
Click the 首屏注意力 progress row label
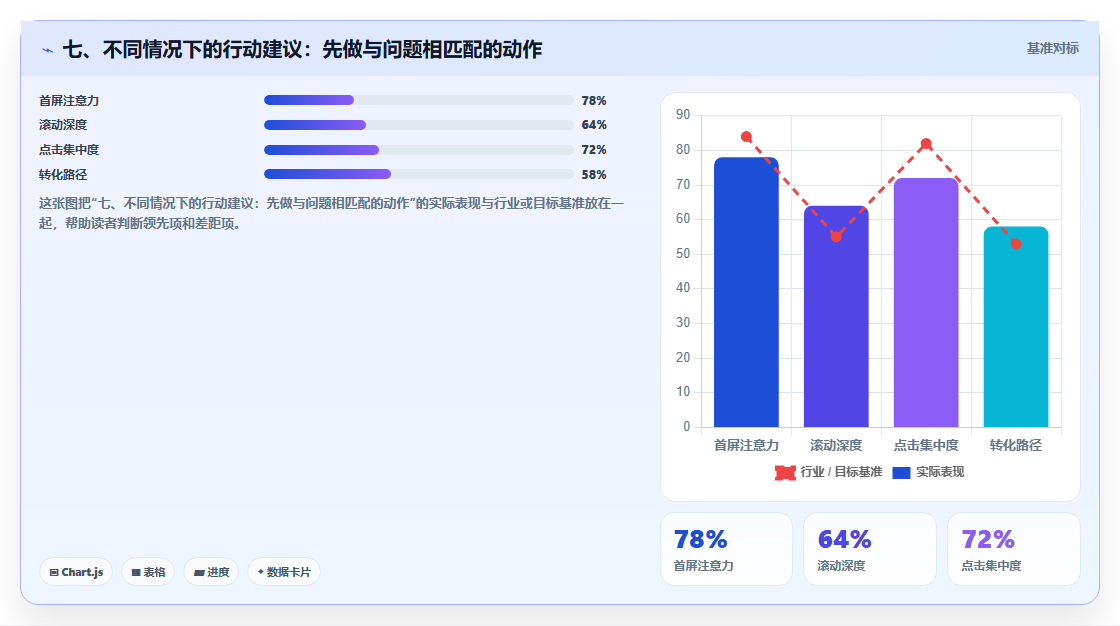pos(69,101)
